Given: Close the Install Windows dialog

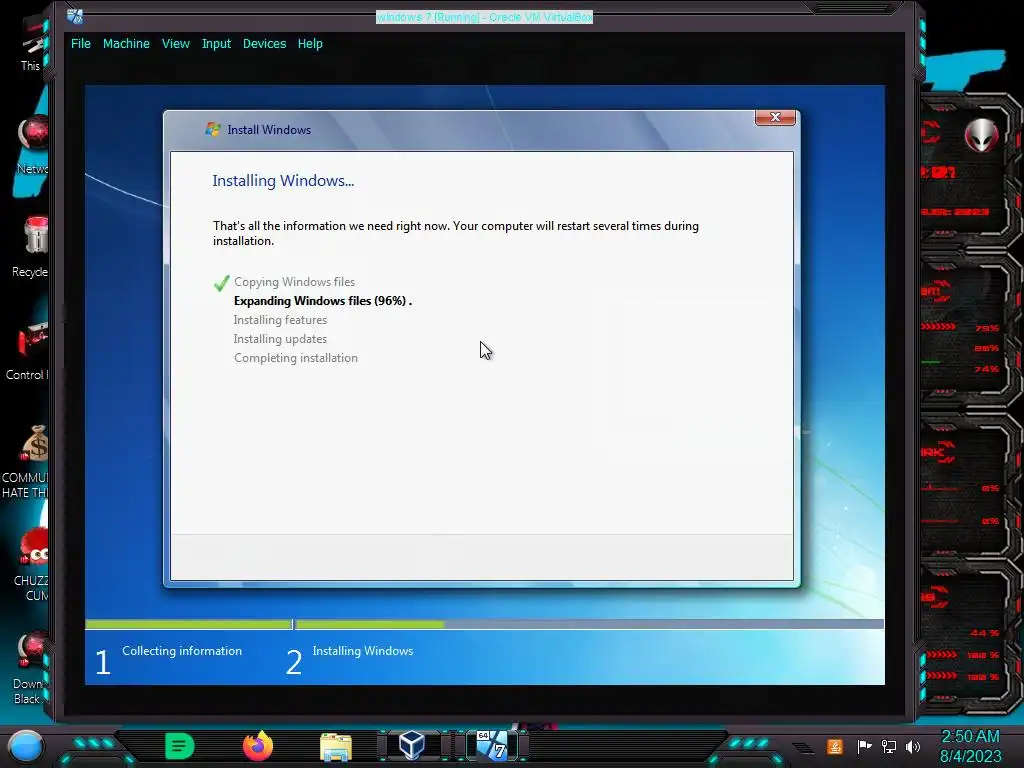Looking at the screenshot, I should [775, 117].
